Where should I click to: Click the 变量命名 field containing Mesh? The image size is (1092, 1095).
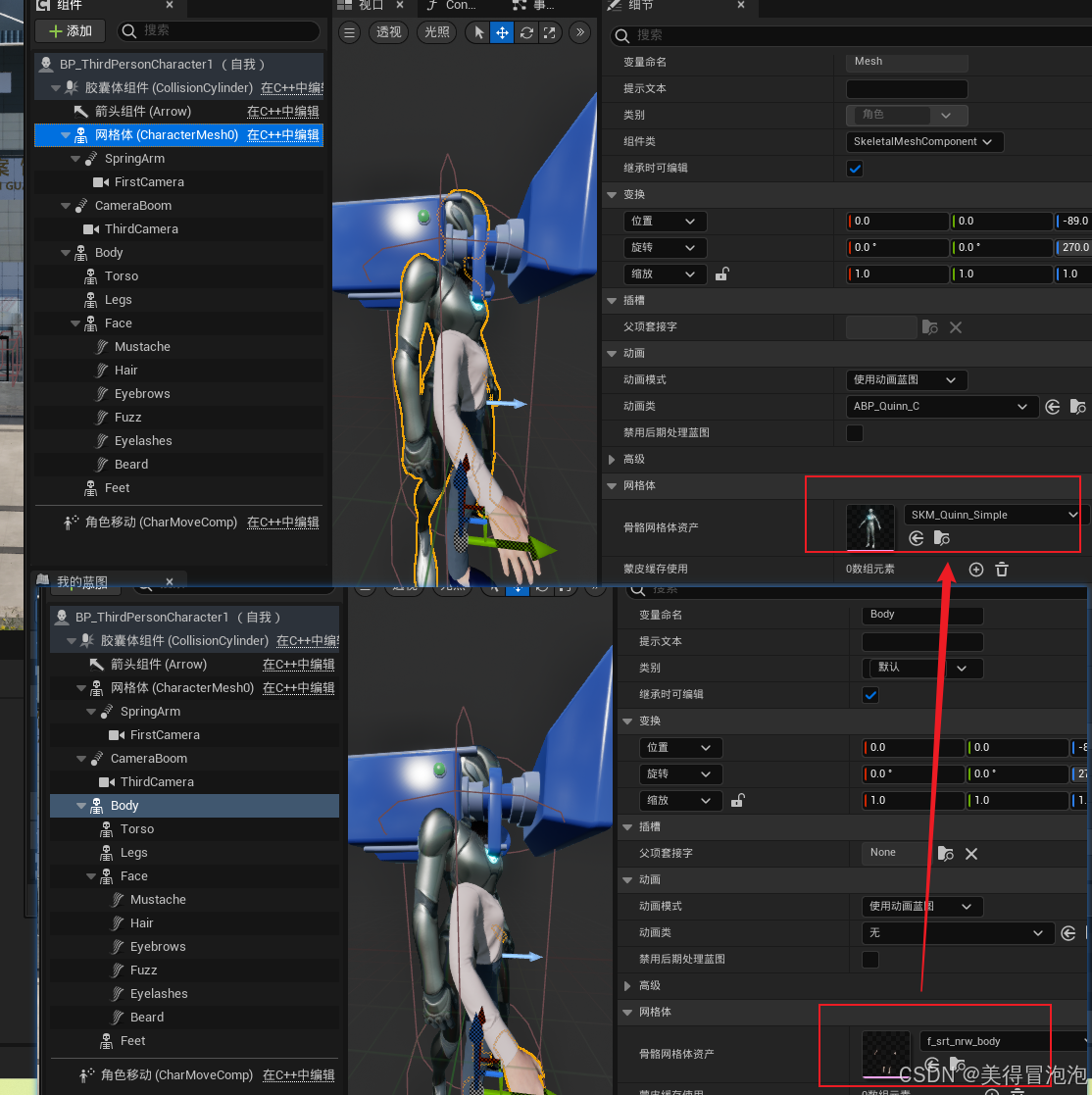click(x=907, y=62)
